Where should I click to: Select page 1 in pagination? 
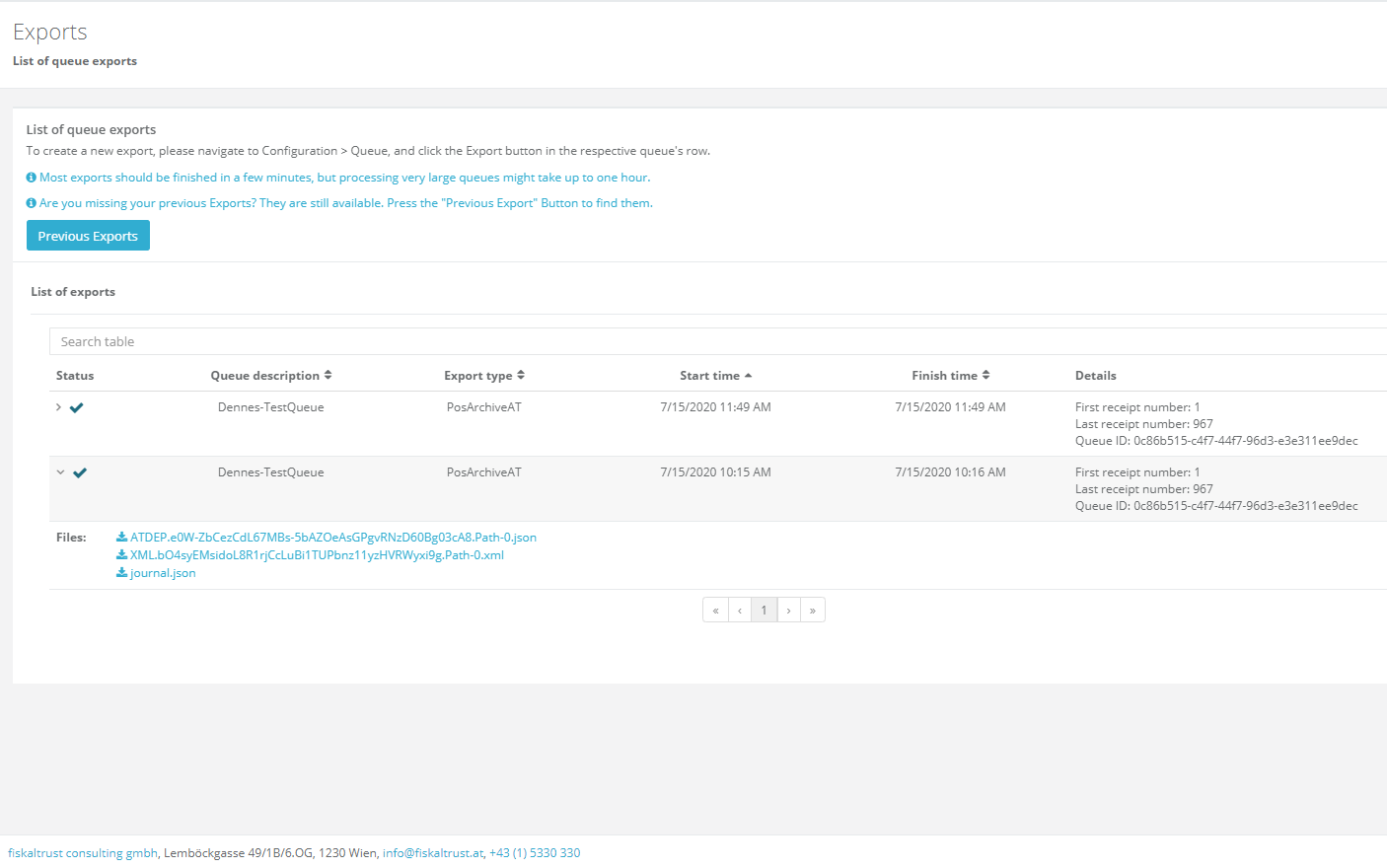(x=764, y=610)
